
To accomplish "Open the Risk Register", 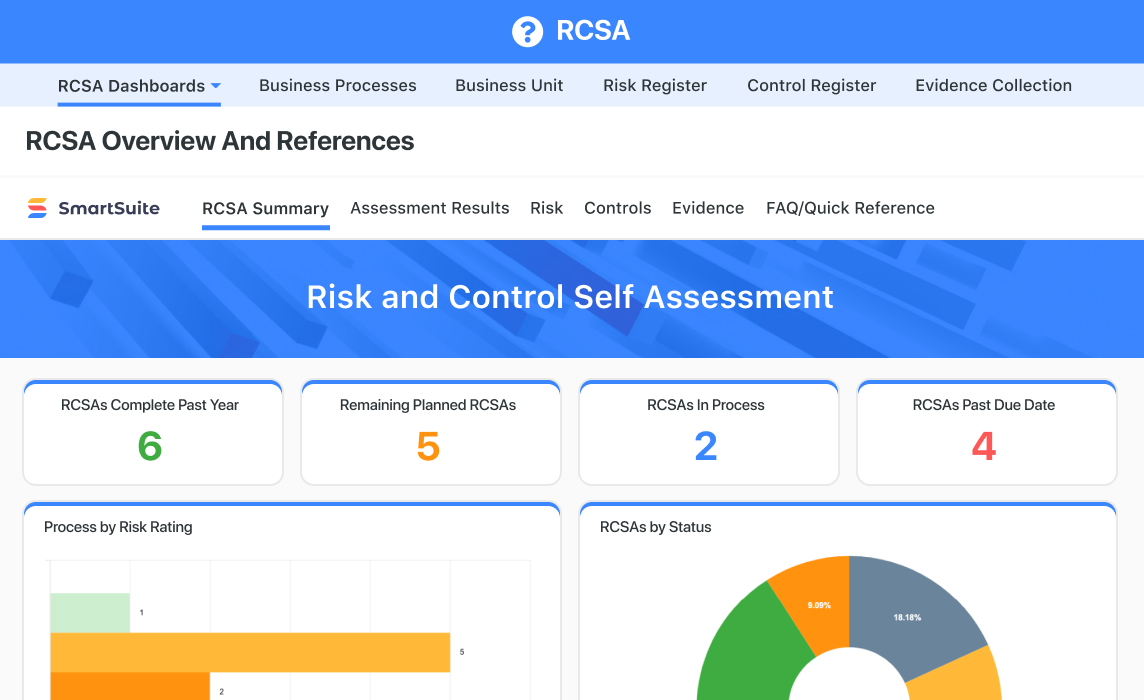I will click(654, 86).
